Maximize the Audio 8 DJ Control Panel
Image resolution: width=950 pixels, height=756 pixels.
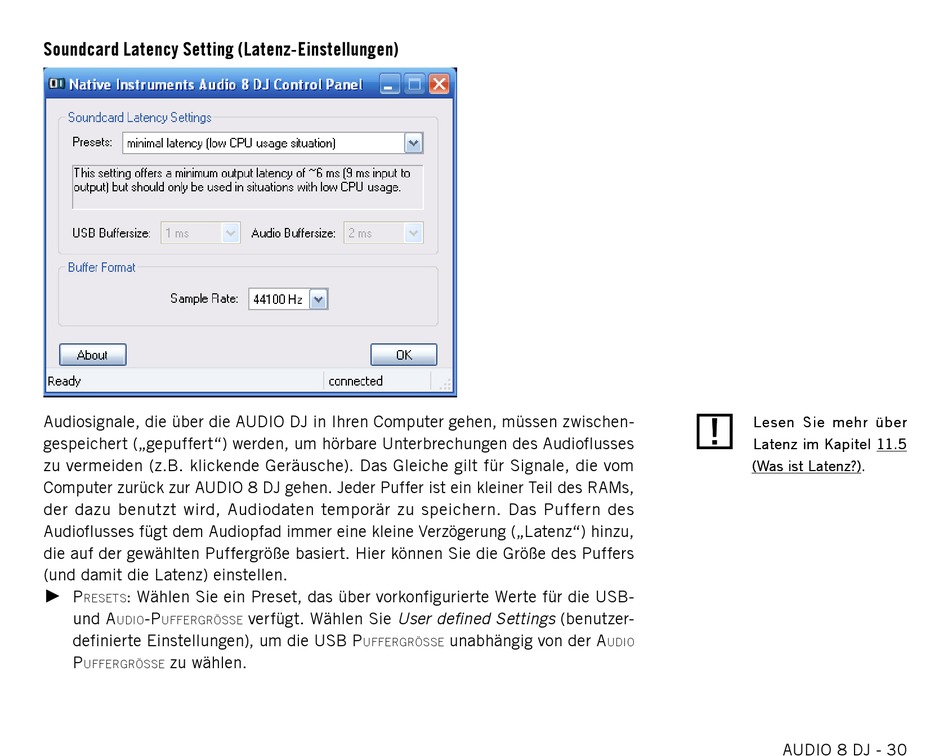pyautogui.click(x=414, y=84)
